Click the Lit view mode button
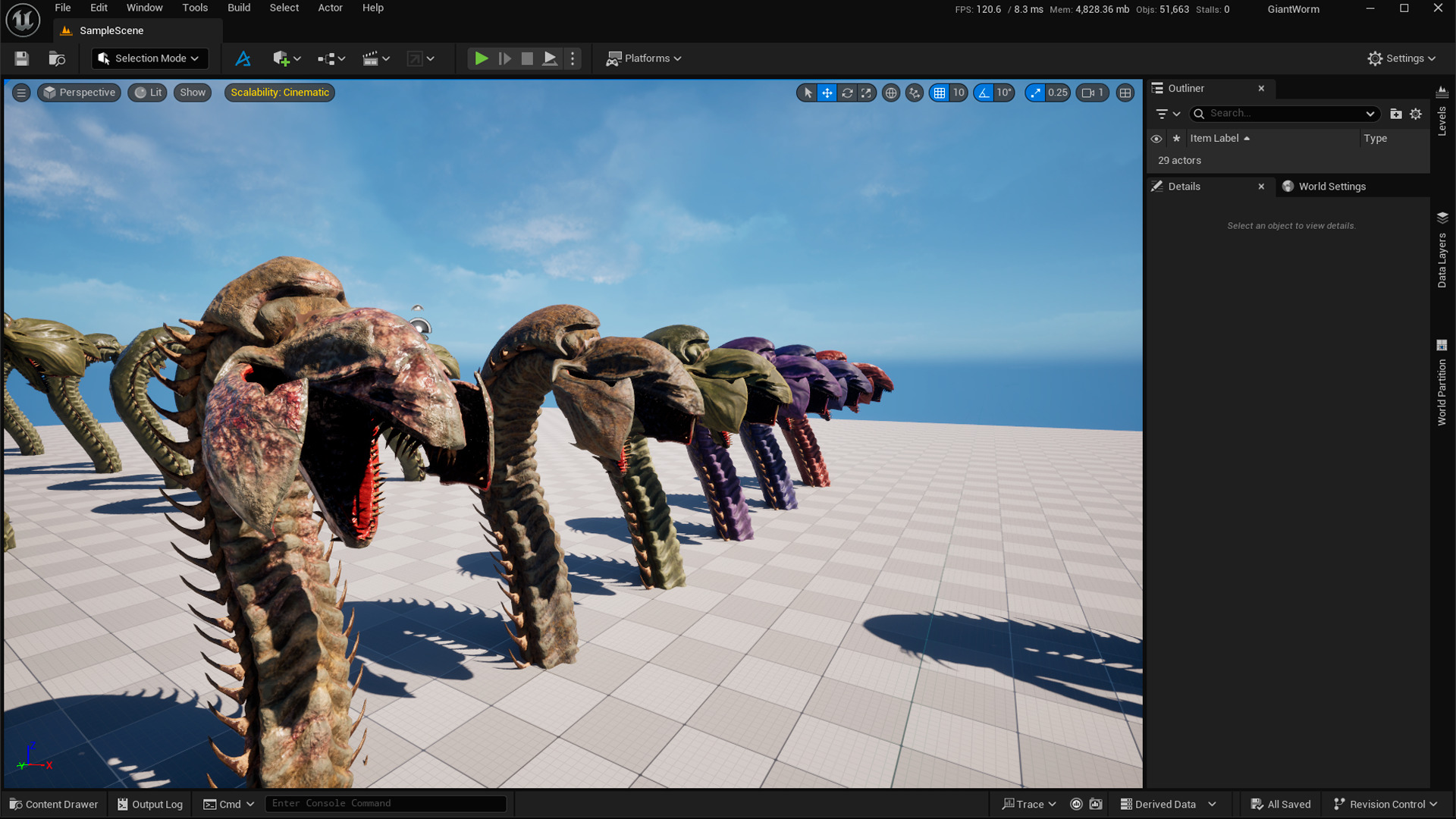This screenshot has width=1456, height=819. click(148, 93)
